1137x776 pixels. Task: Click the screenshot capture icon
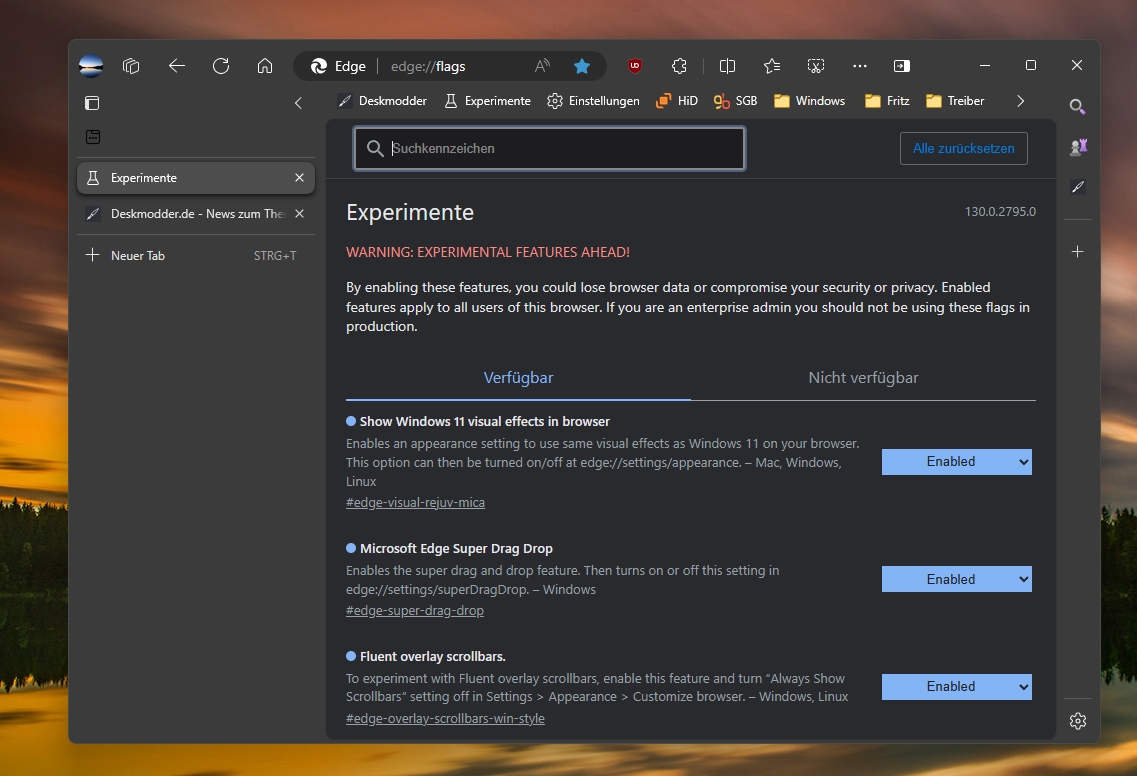pos(816,66)
